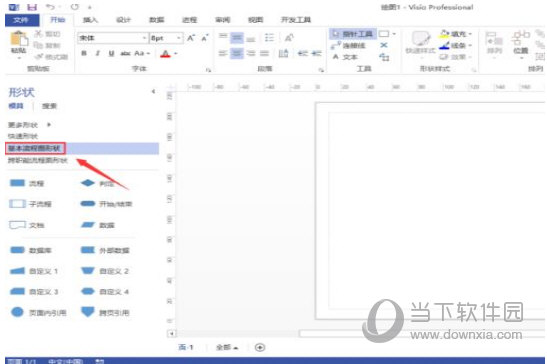Undo the last action
Screen dimensions: 547x364
coord(51,7)
